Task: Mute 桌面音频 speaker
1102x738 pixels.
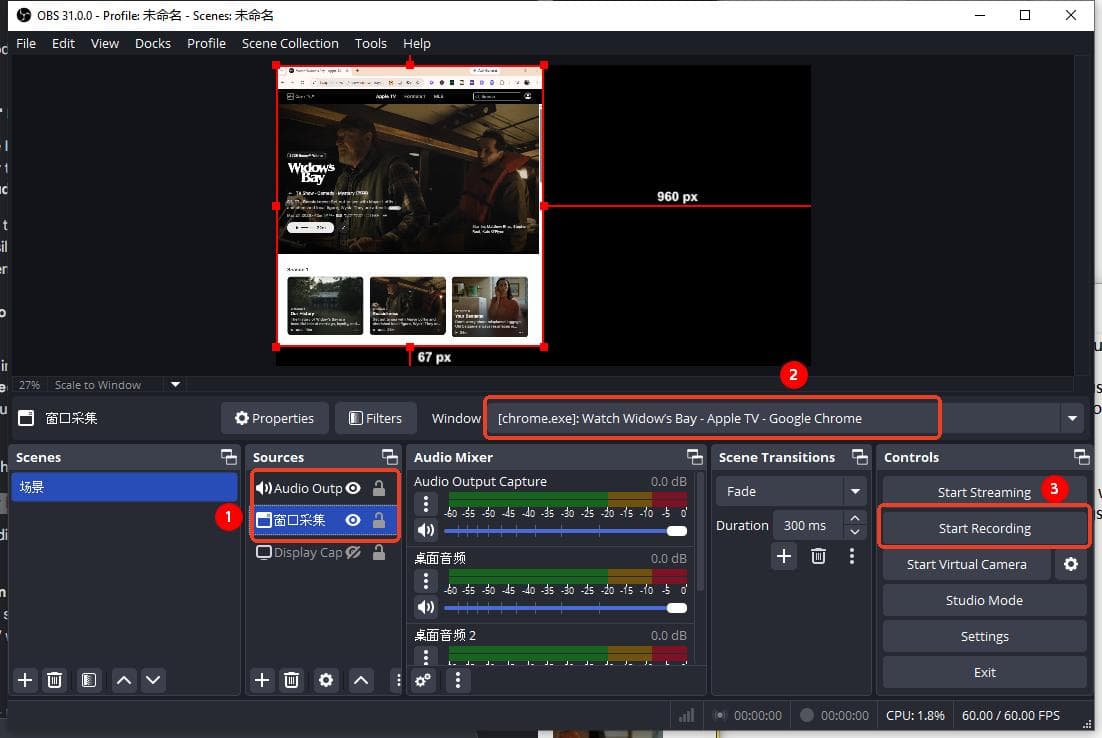Action: 426,607
